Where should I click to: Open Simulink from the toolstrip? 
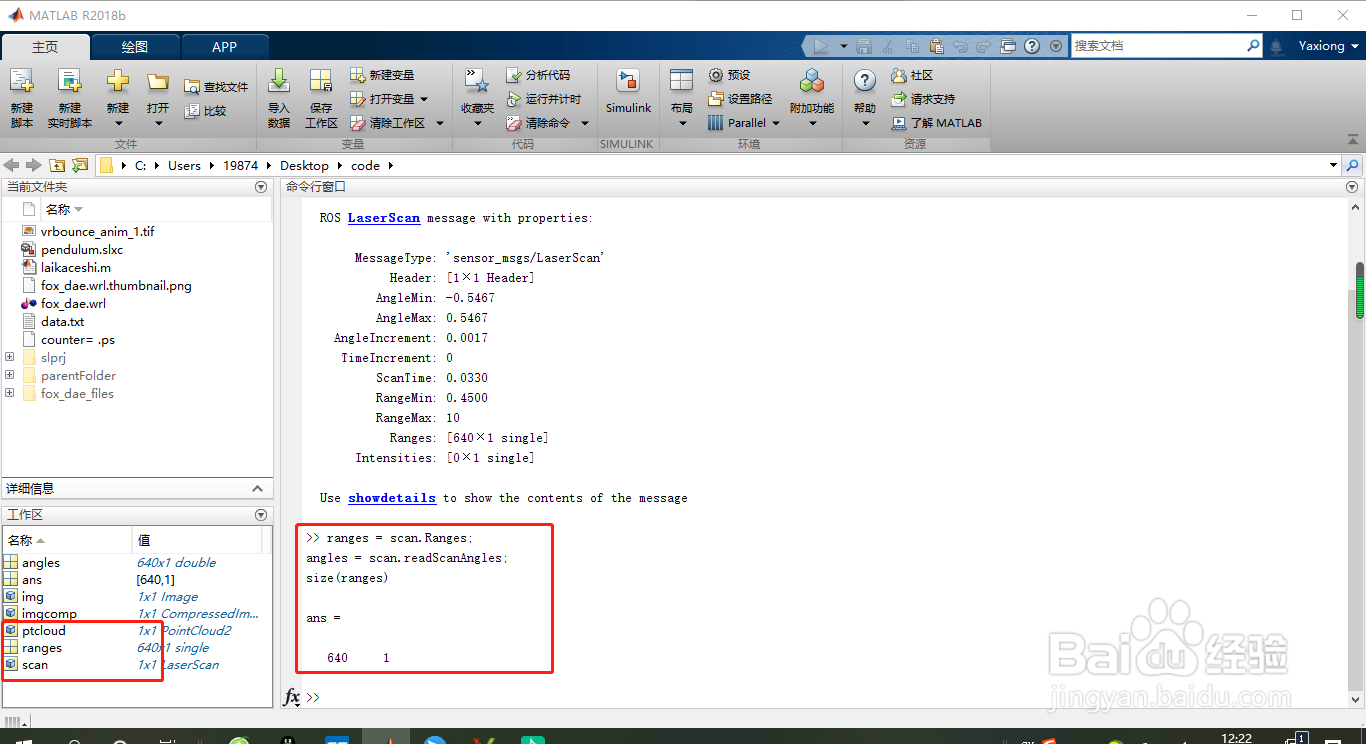[628, 92]
